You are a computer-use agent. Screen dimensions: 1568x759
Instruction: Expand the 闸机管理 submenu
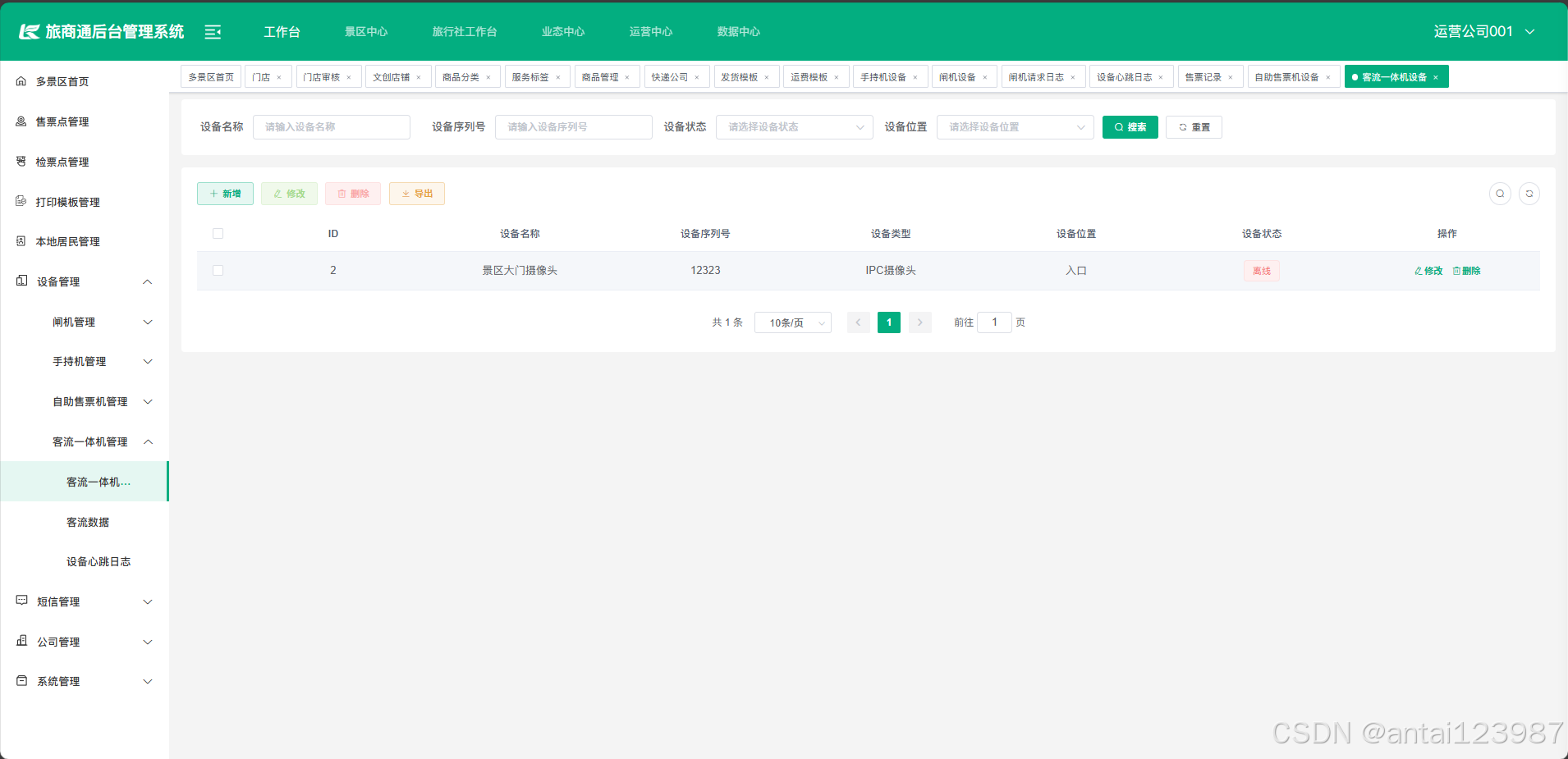point(148,322)
